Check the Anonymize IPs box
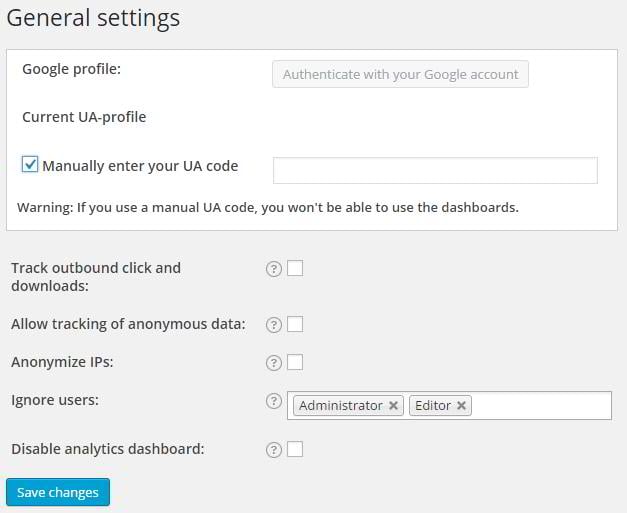The width and height of the screenshot is (627, 513). pos(295,362)
